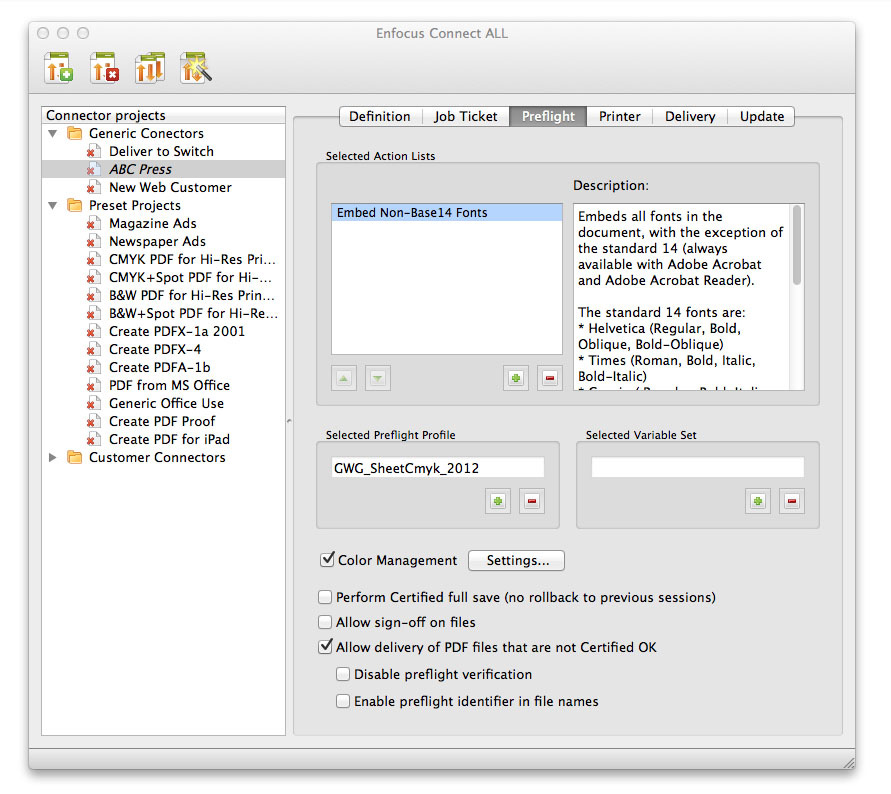Switch to the Job Ticket tab
The height and width of the screenshot is (794, 891).
pos(465,116)
